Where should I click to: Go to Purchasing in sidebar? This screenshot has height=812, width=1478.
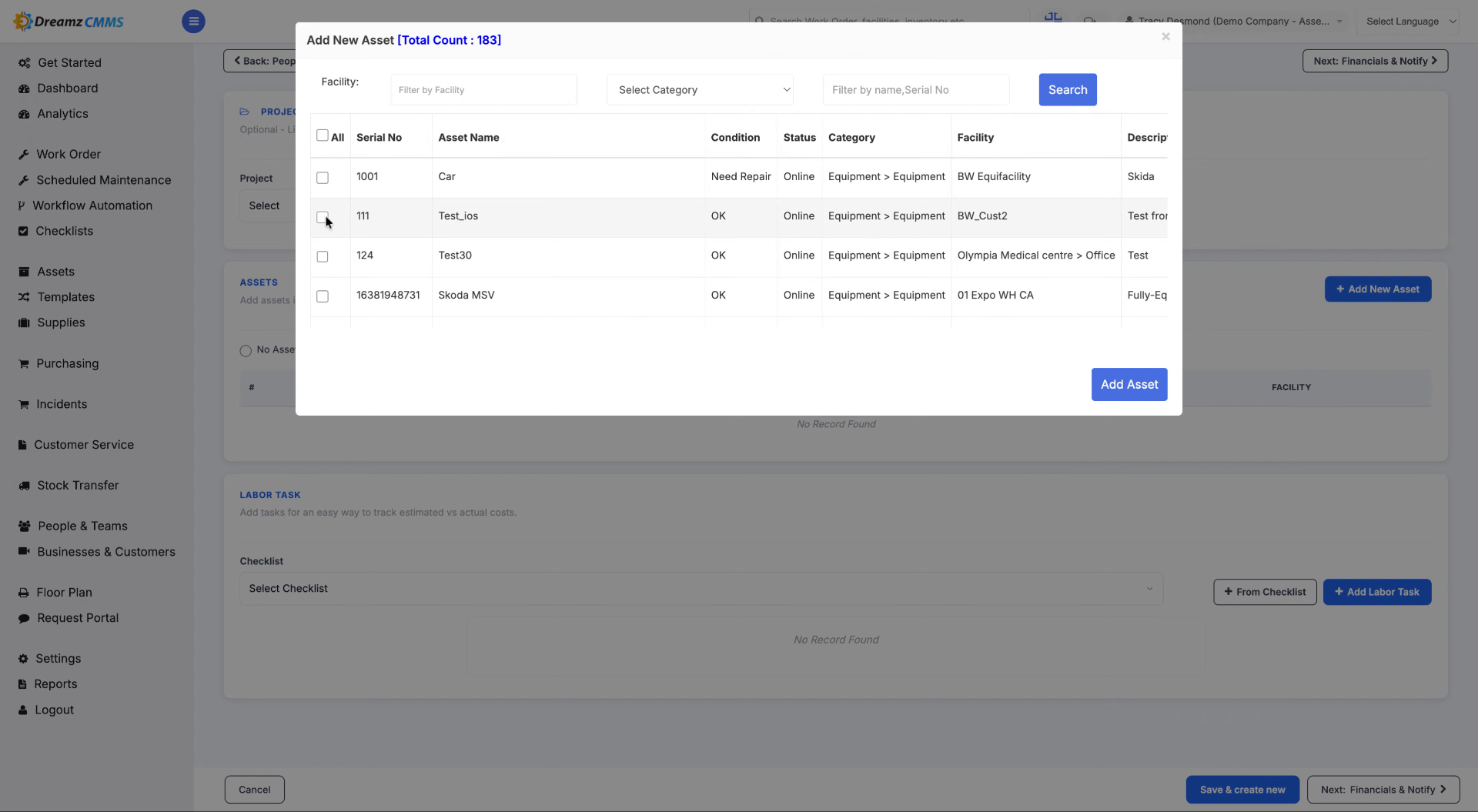67,364
